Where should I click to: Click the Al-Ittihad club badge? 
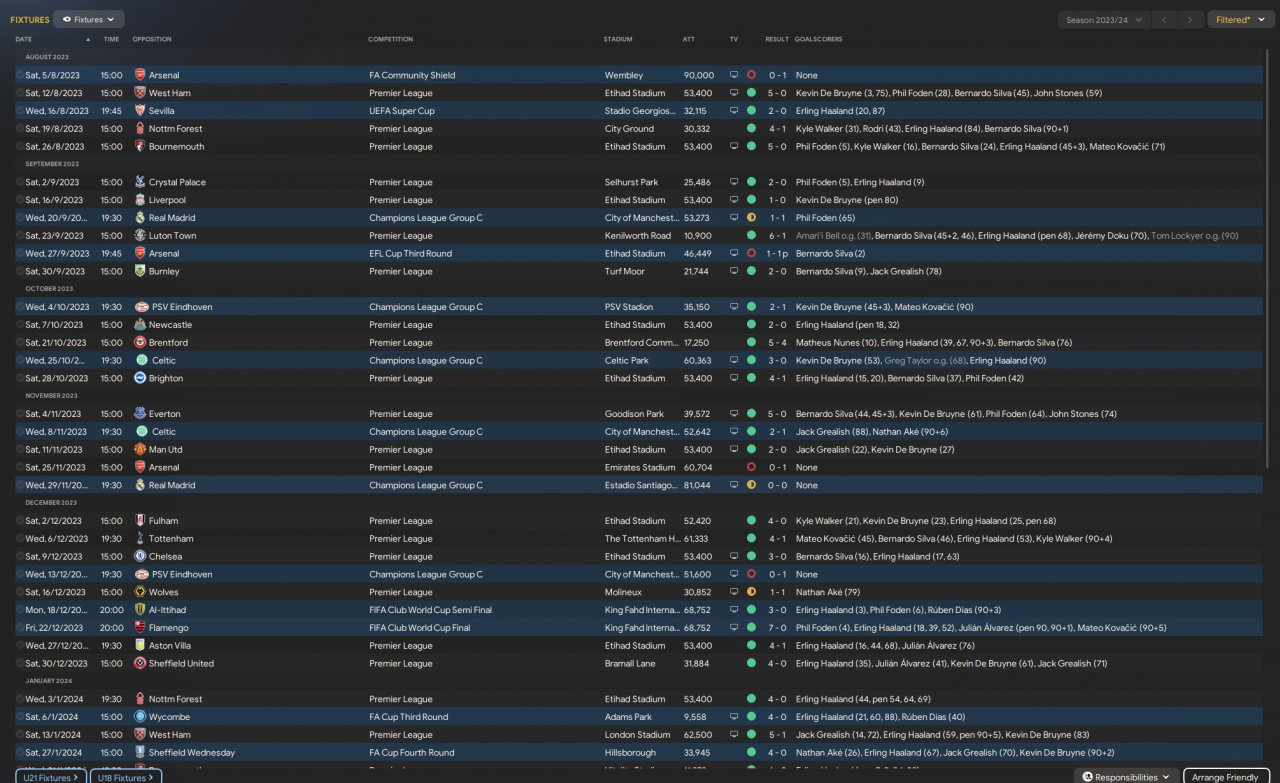140,610
